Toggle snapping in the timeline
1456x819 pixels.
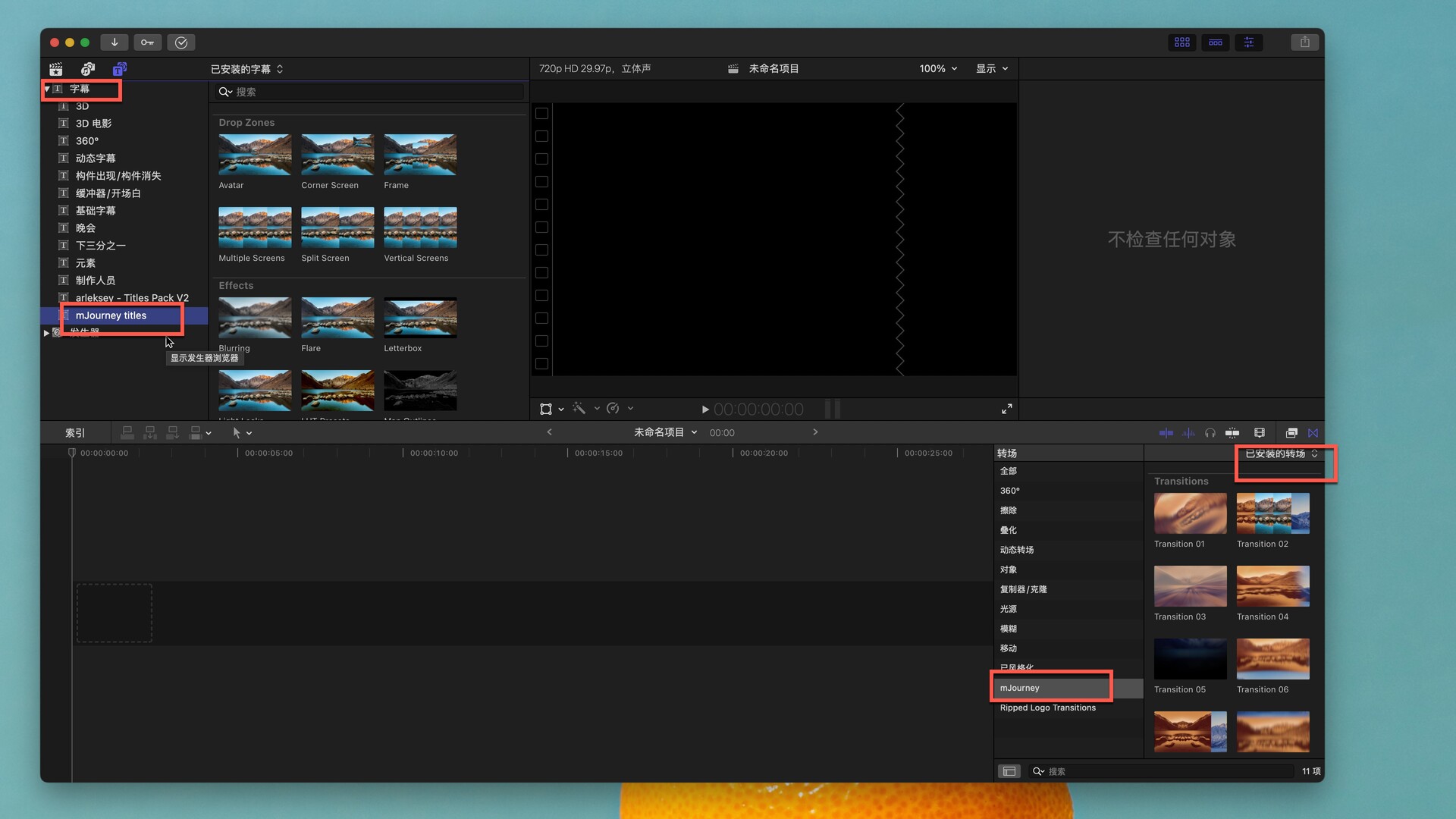pos(1232,433)
